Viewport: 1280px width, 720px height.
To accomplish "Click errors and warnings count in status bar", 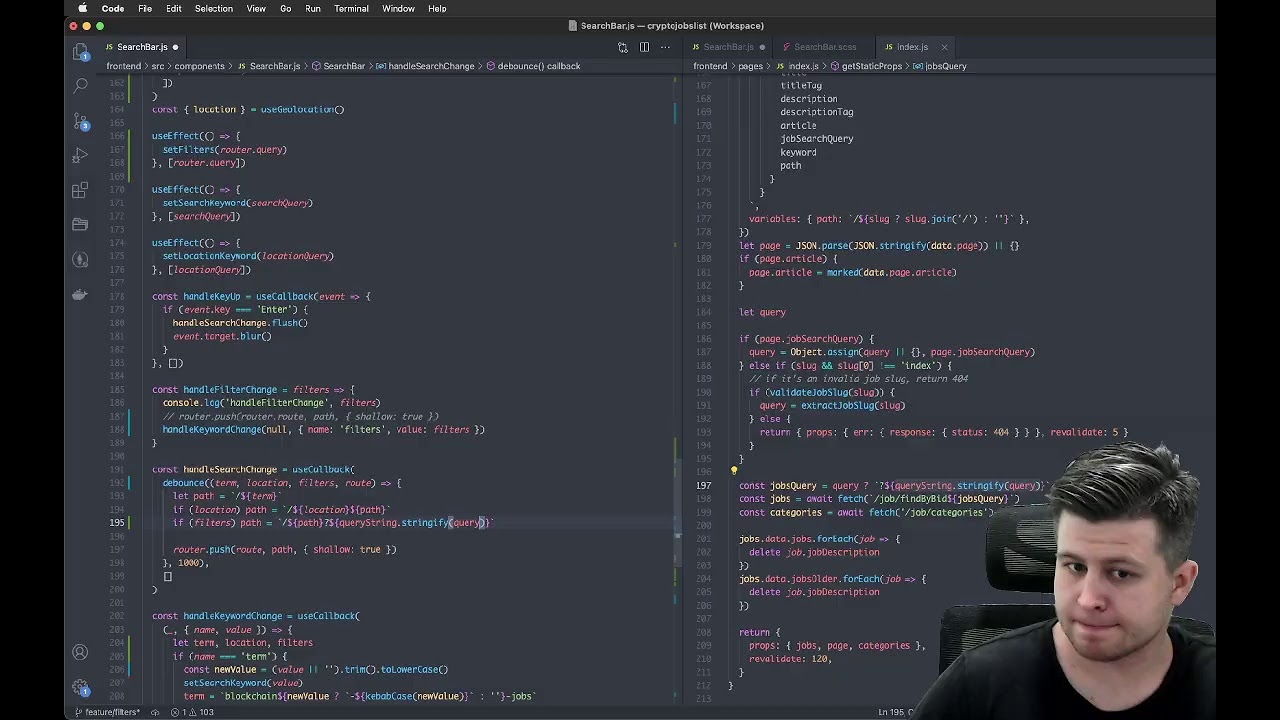I will point(193,712).
